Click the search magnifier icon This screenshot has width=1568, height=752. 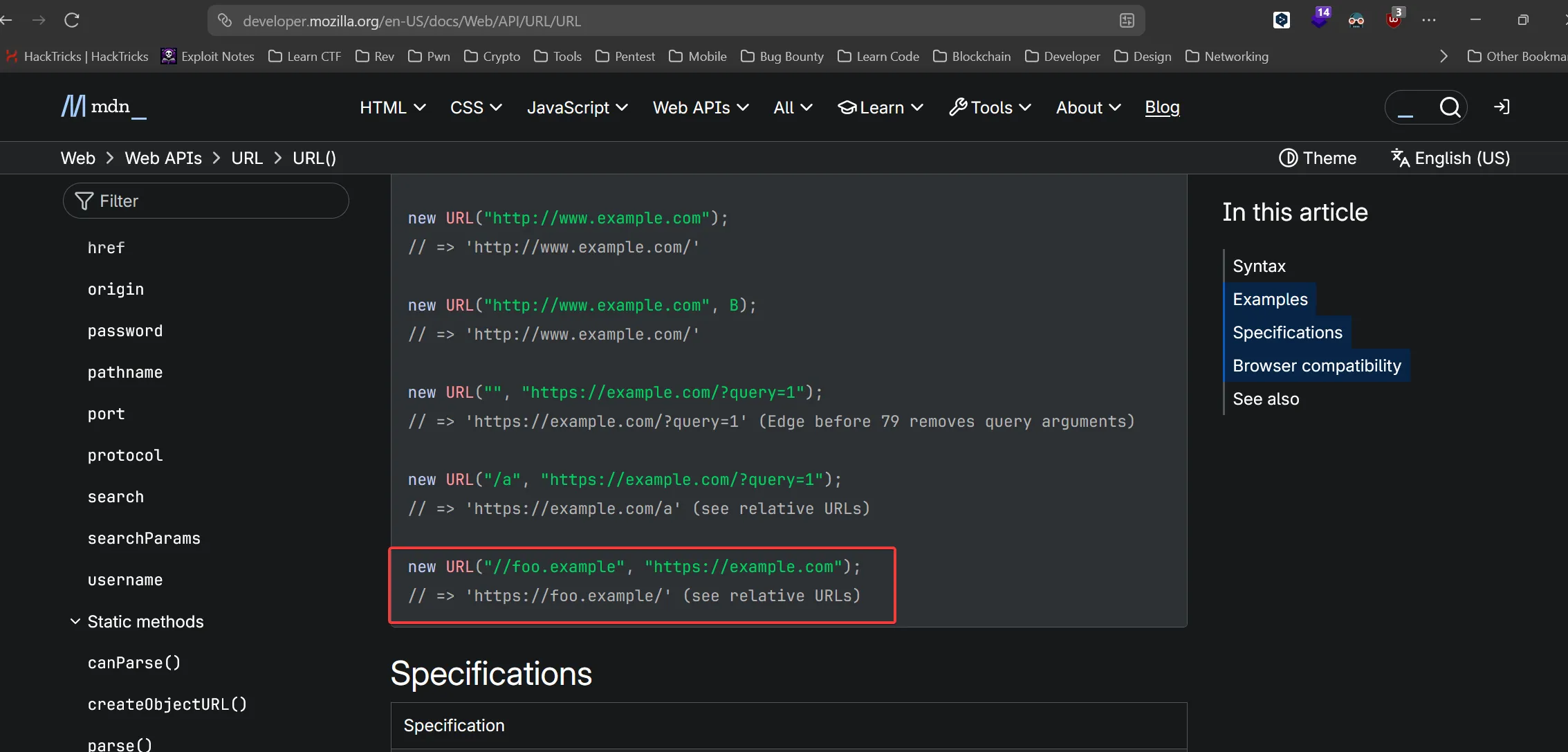click(1450, 107)
